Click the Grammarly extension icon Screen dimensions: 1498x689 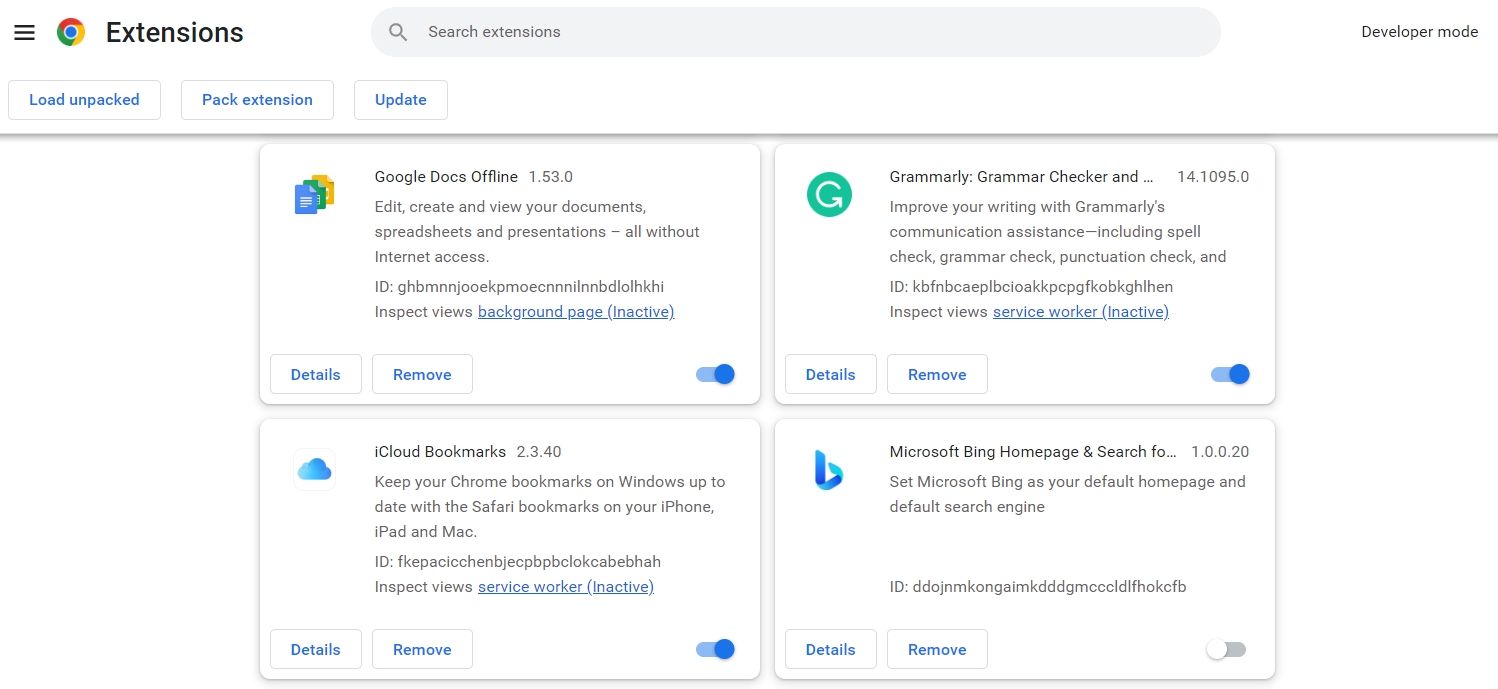829,194
